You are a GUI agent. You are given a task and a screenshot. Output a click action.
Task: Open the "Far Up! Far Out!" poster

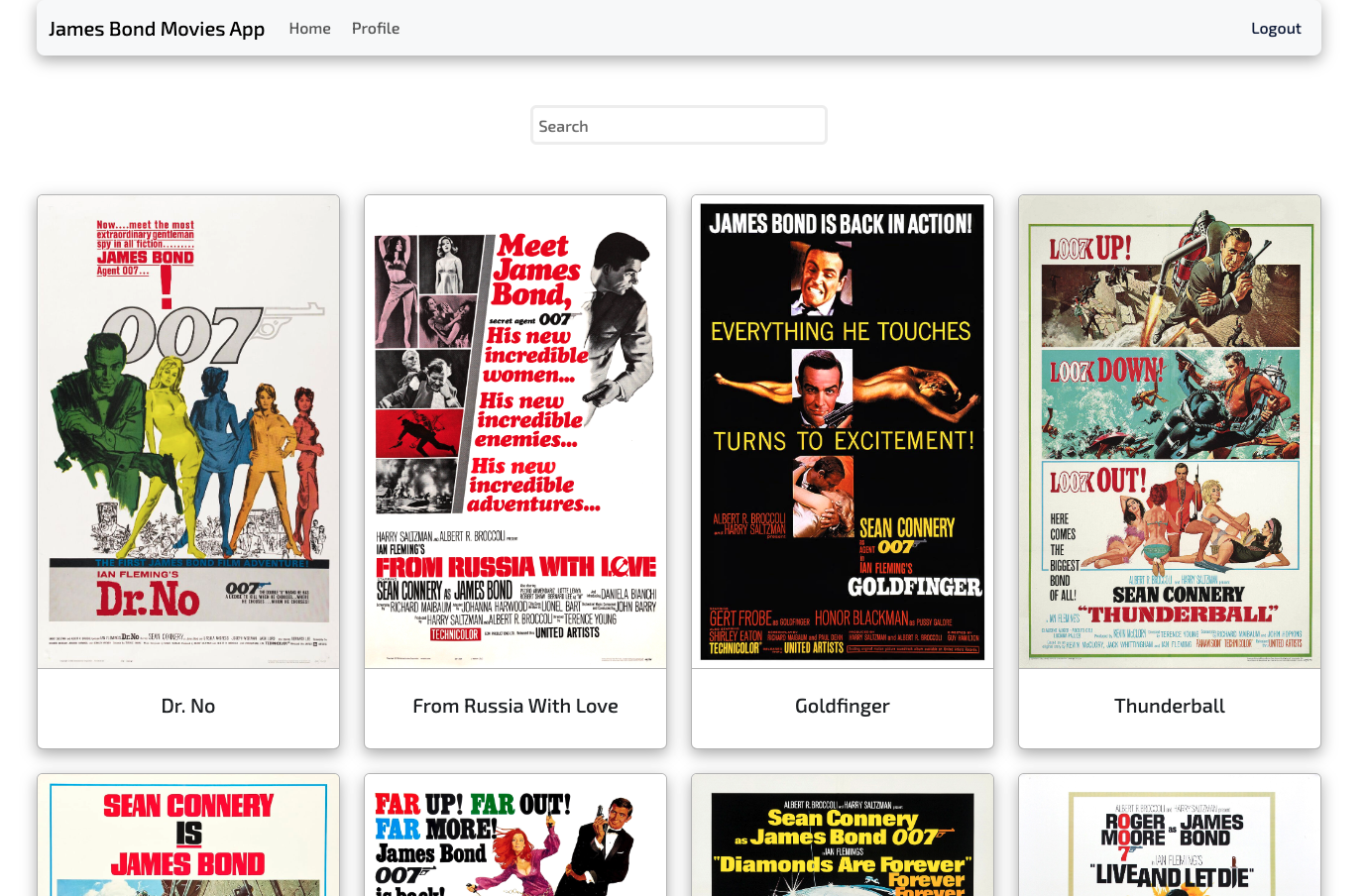(x=515, y=836)
